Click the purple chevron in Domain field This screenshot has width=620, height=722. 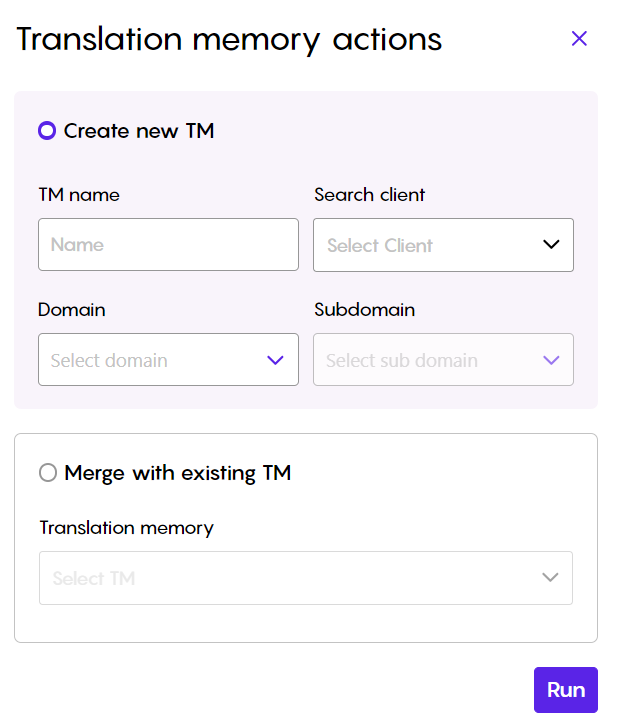click(x=275, y=360)
